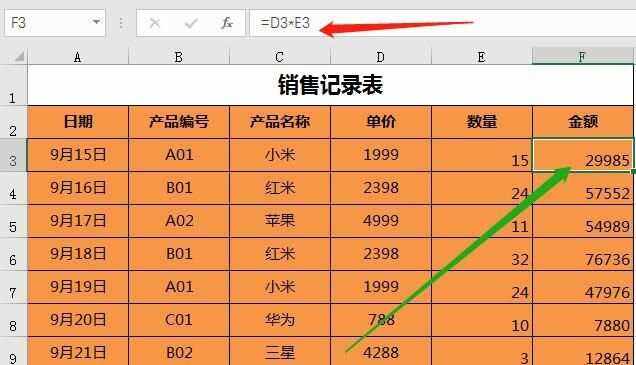This screenshot has height=365, width=636.
Task: Select row 8 header
Action: [x=13, y=320]
